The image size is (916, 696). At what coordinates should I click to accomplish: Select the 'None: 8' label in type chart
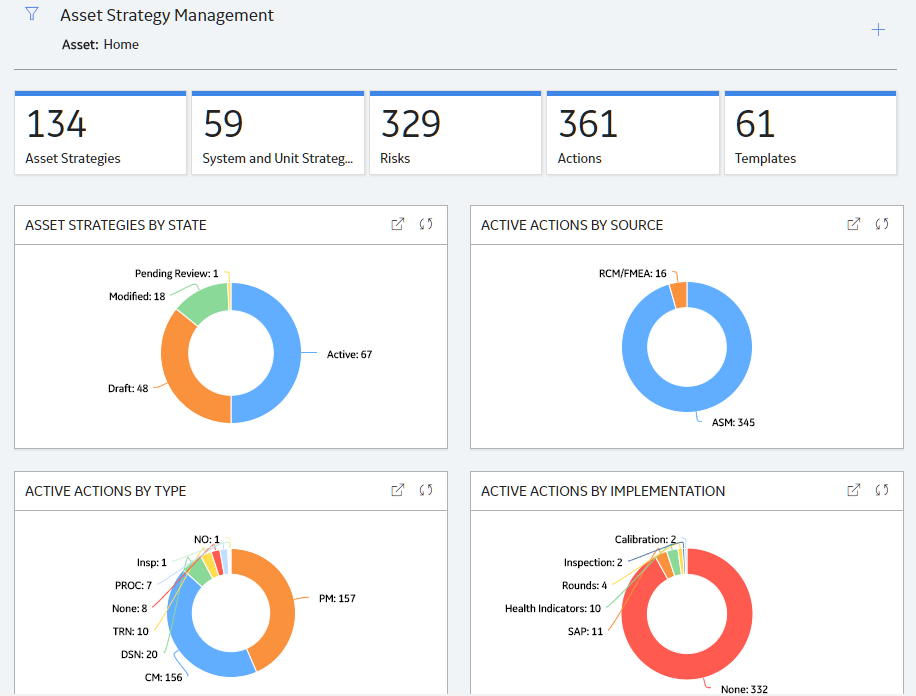130,608
